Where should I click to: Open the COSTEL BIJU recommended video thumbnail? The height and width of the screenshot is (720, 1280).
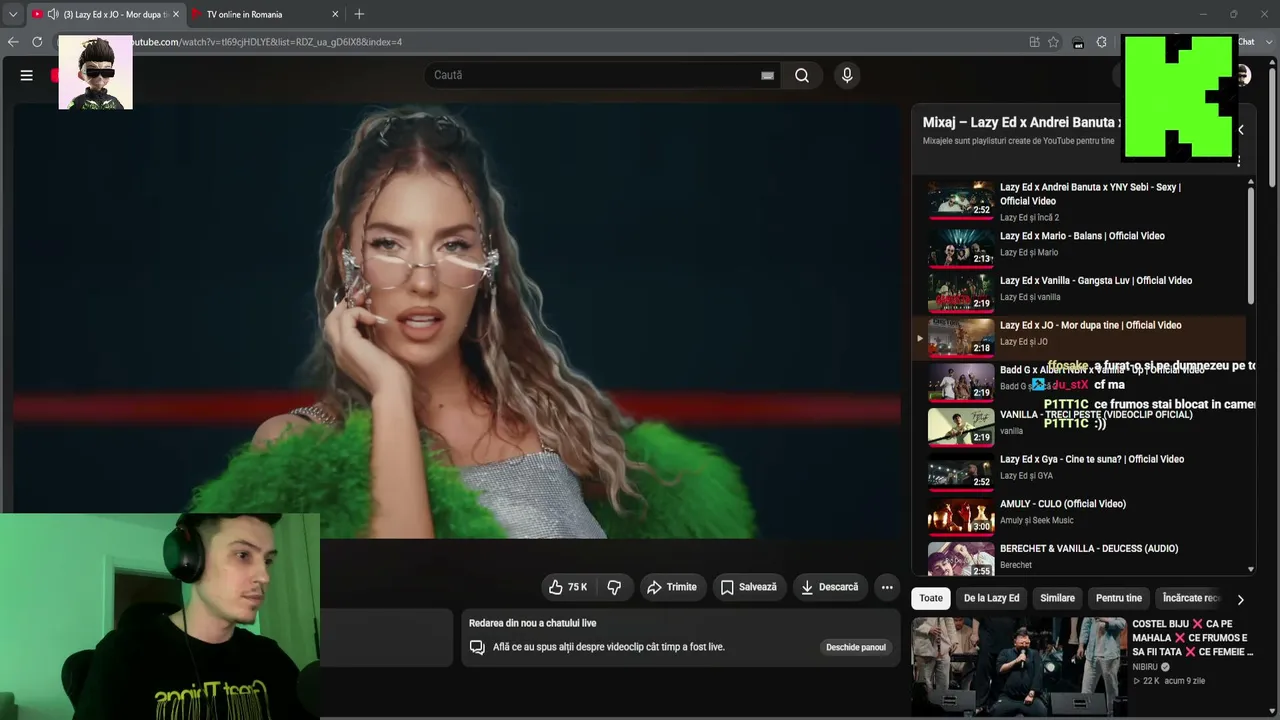click(x=1019, y=667)
